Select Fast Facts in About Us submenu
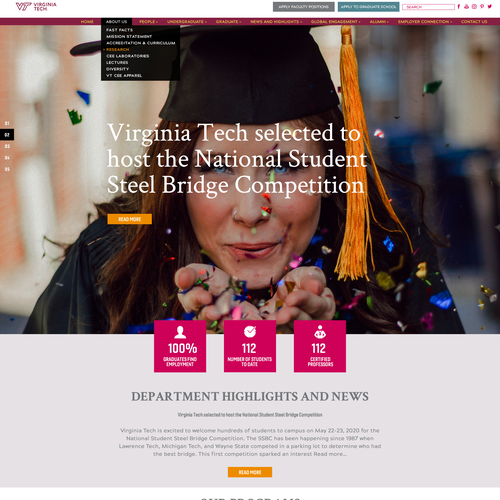This screenshot has width=500, height=500. 119,30
